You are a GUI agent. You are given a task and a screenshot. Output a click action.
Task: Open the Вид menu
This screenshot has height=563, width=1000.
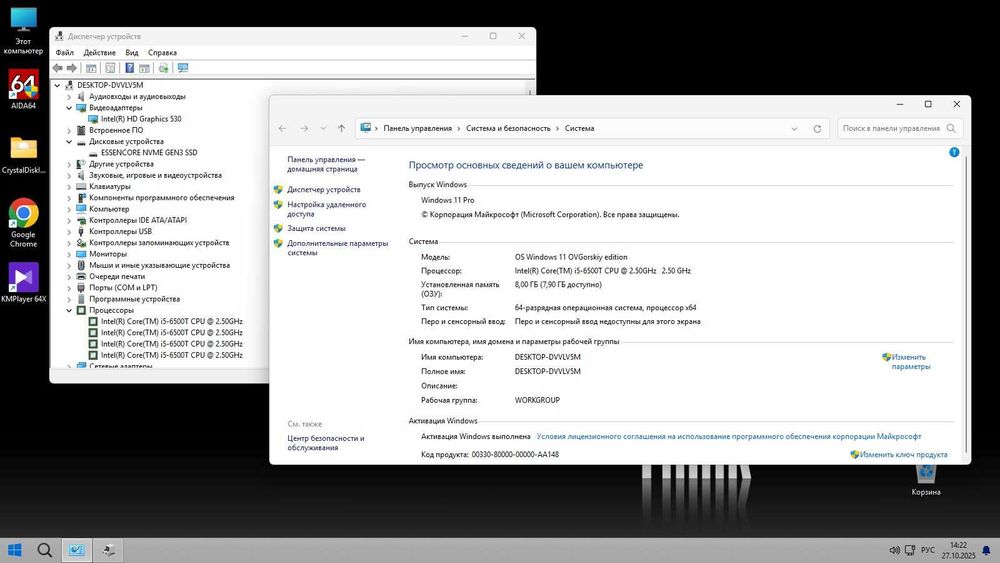click(x=131, y=52)
